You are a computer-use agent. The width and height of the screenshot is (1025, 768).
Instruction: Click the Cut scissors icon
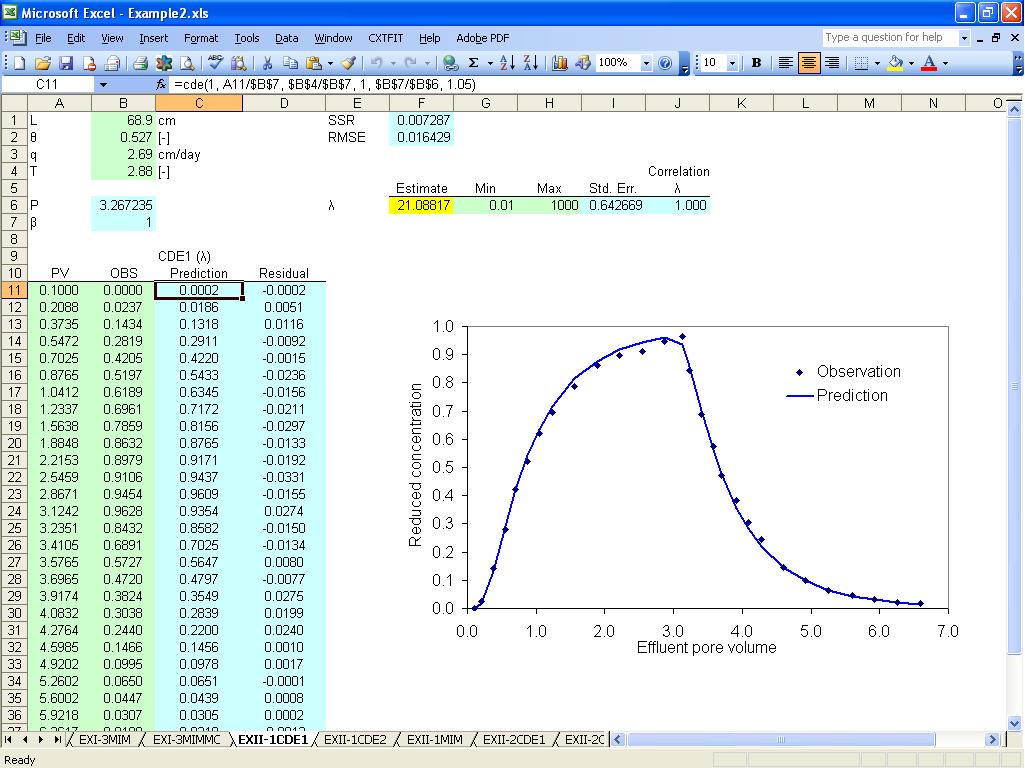pos(267,63)
